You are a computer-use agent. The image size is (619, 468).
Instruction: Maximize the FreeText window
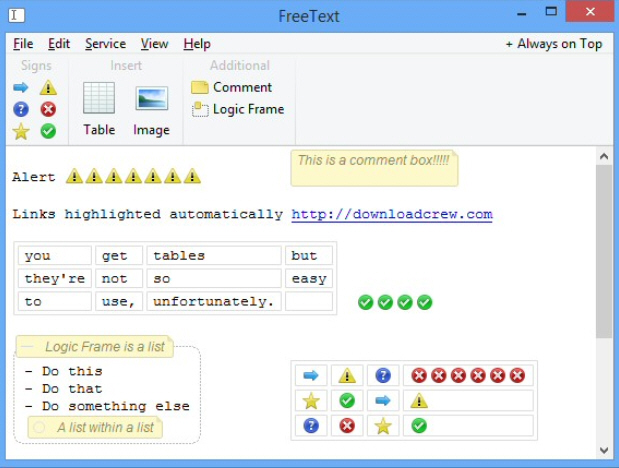pyautogui.click(x=551, y=12)
